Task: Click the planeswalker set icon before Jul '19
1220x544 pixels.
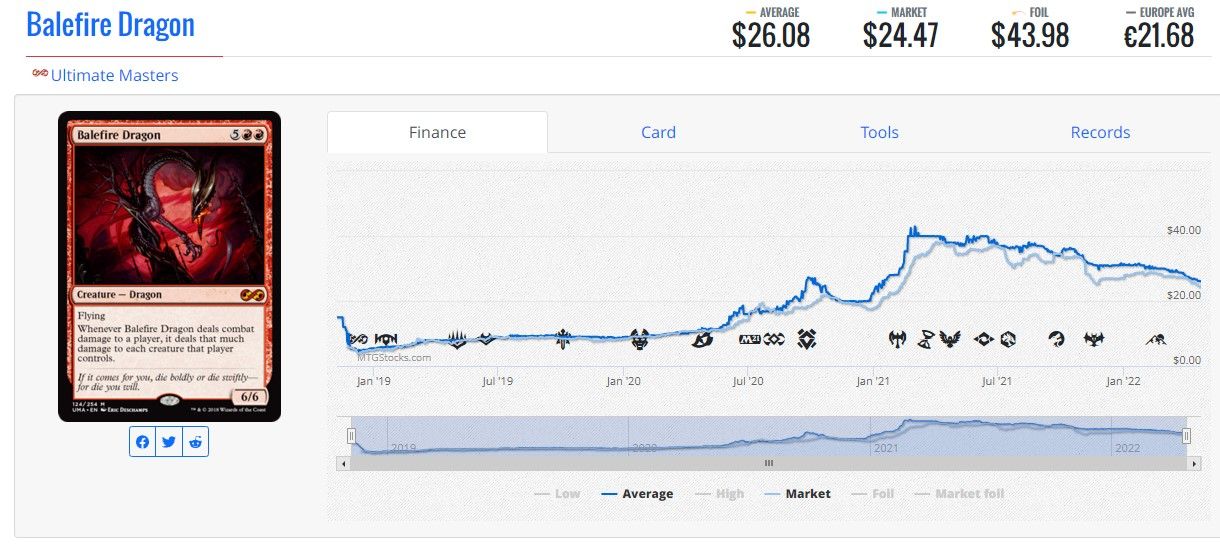Action: [458, 340]
